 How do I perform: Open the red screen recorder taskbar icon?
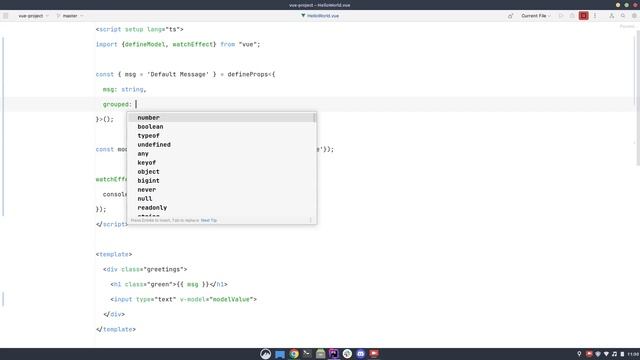coord(374,354)
